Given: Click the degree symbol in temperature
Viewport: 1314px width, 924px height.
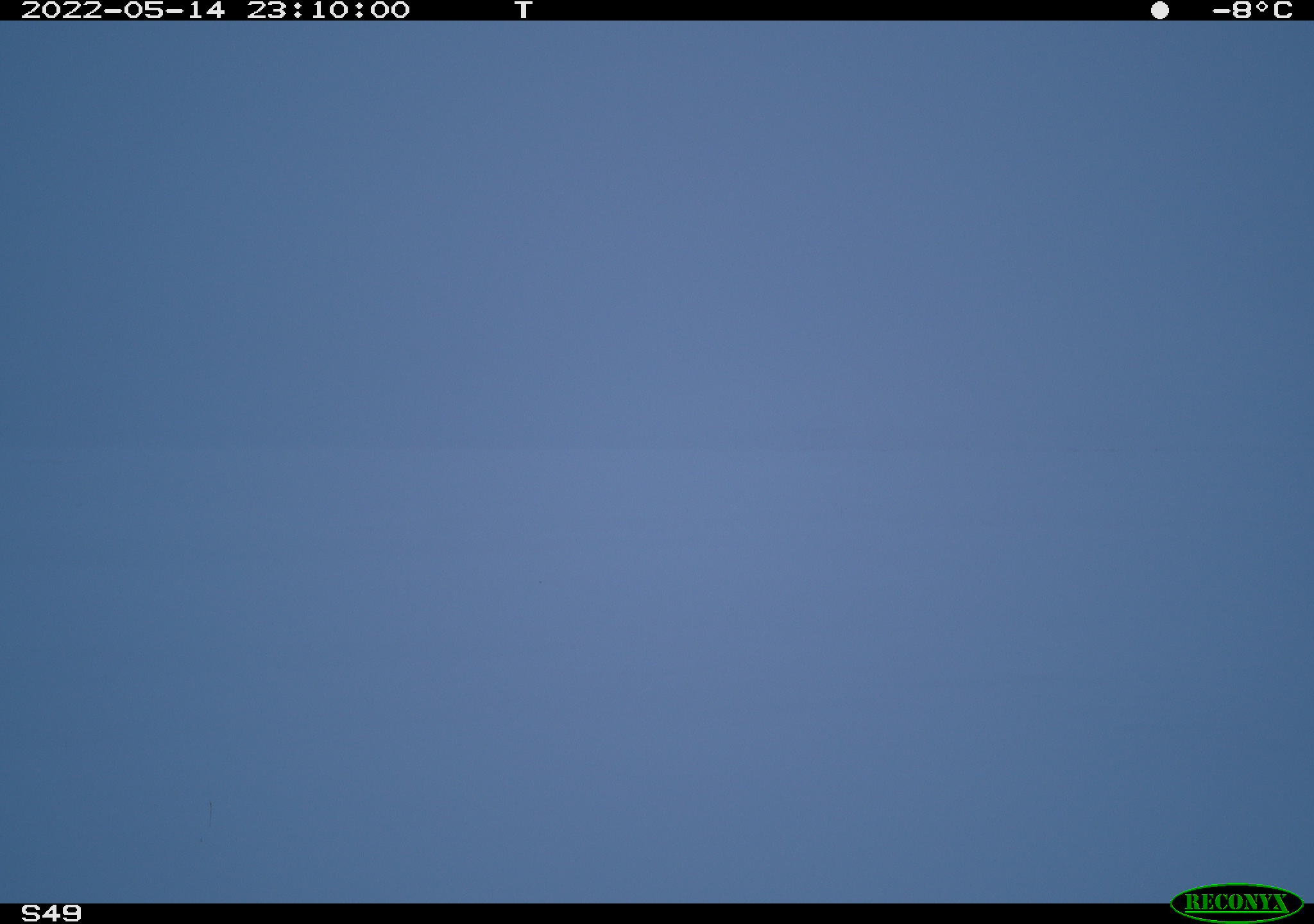Looking at the screenshot, I should [x=1261, y=6].
